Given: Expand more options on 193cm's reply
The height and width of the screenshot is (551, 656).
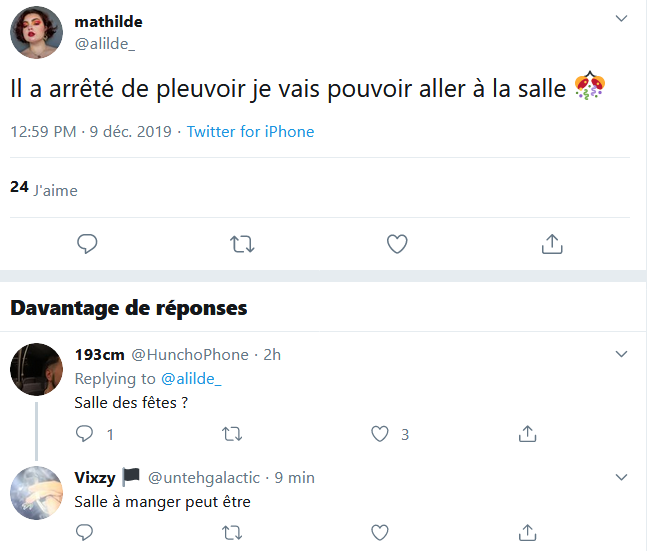Looking at the screenshot, I should (621, 354).
